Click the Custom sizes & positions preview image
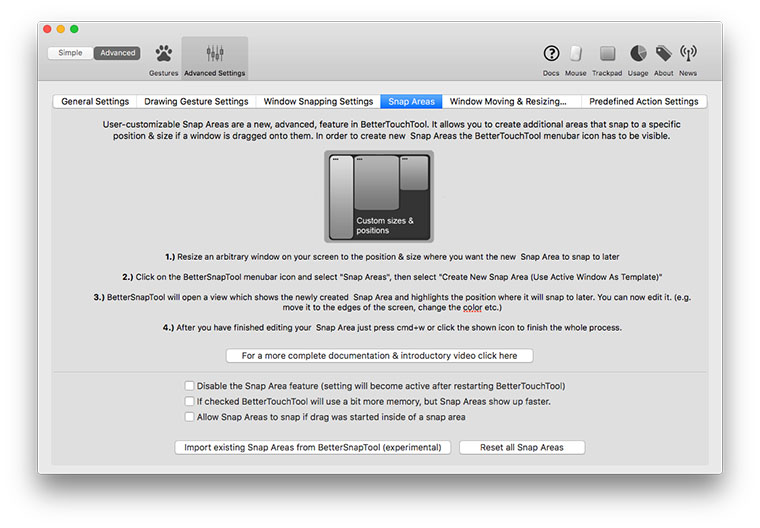The width and height of the screenshot is (760, 528). 379,196
